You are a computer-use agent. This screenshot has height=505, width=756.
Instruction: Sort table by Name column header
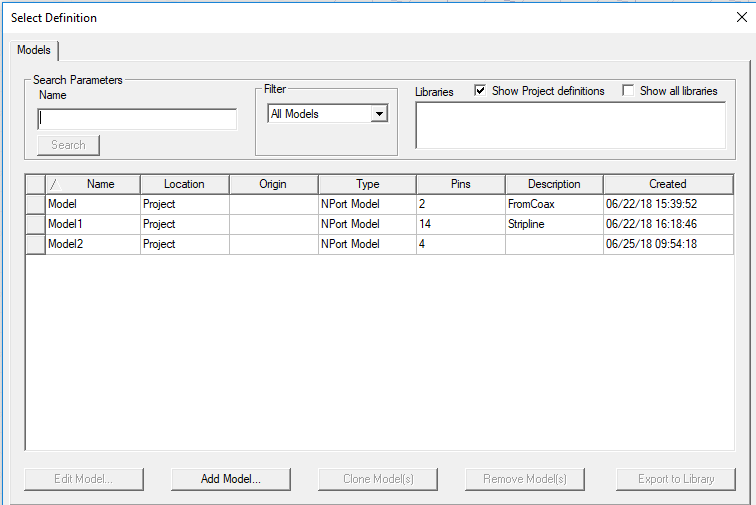pyautogui.click(x=93, y=184)
